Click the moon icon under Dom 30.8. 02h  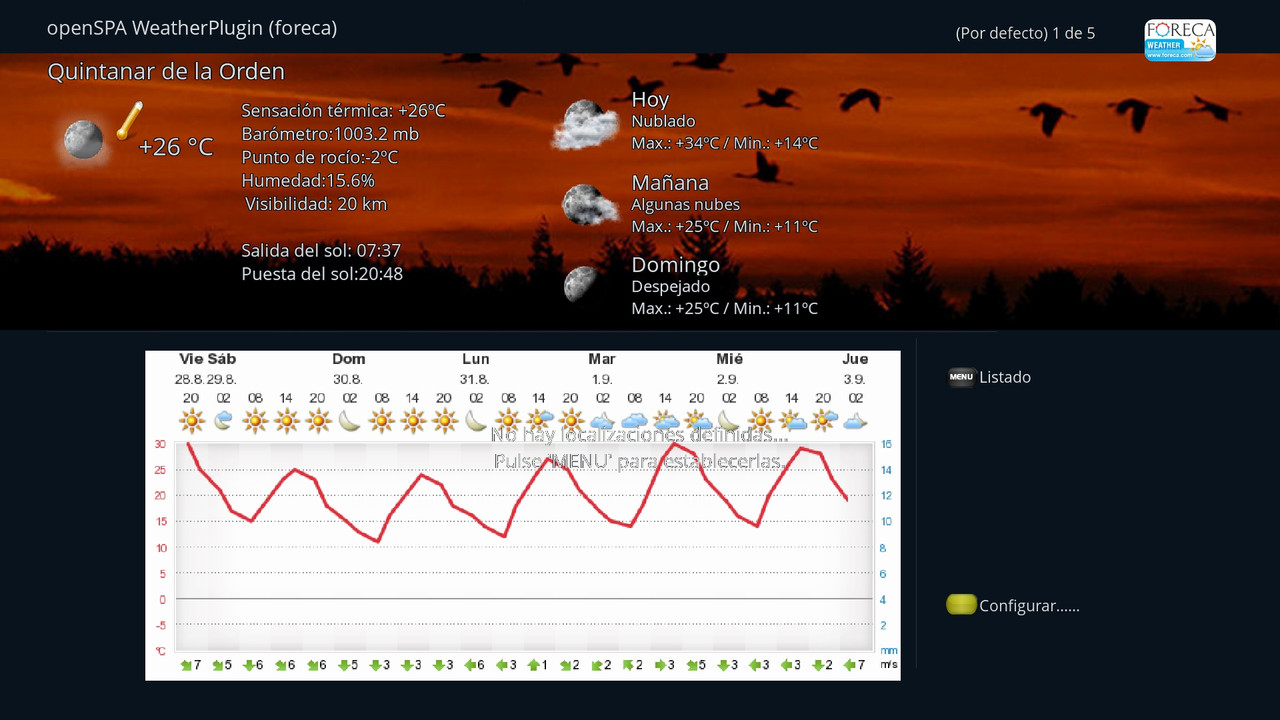click(349, 421)
